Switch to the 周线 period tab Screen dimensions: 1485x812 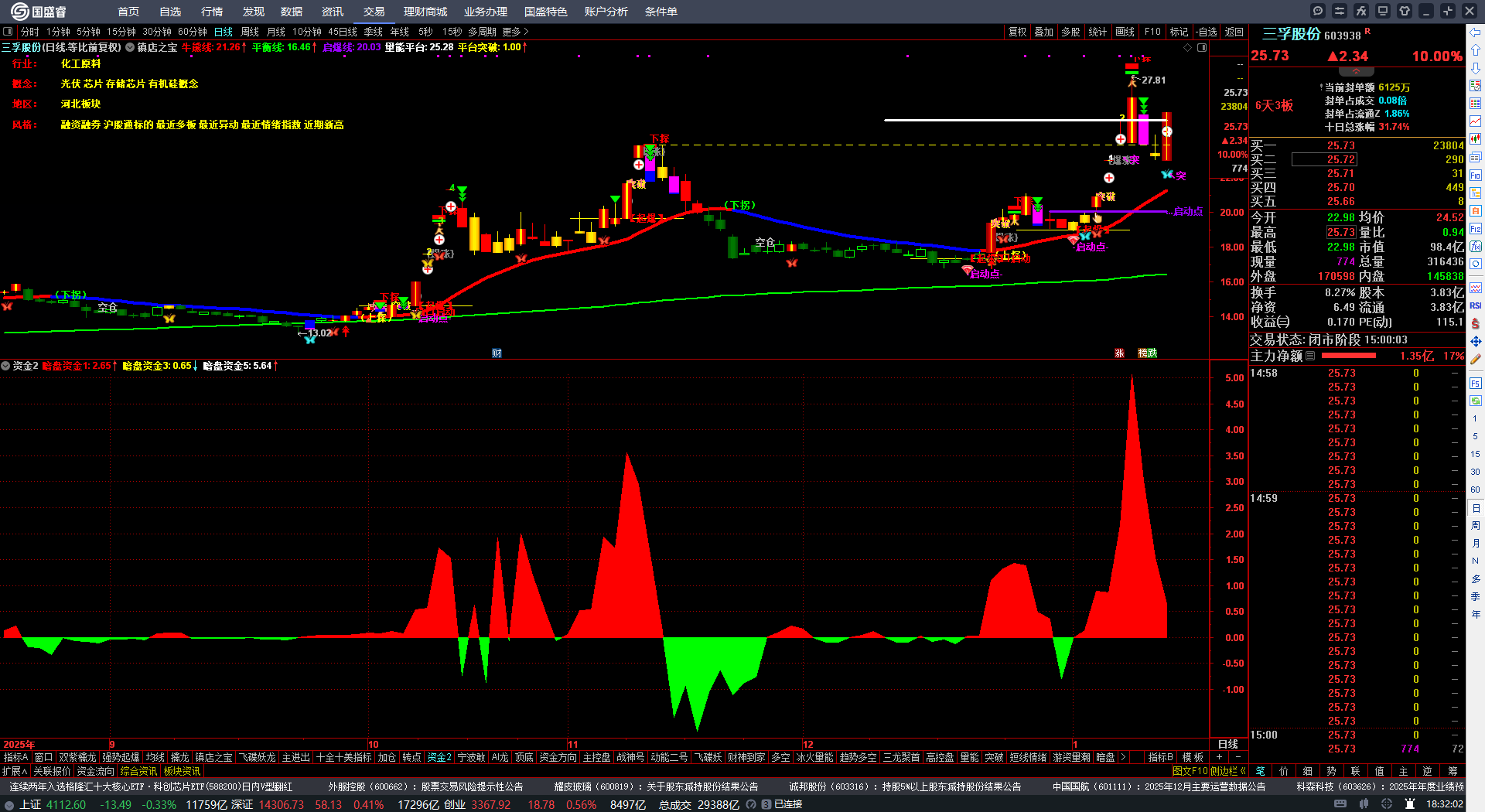250,32
